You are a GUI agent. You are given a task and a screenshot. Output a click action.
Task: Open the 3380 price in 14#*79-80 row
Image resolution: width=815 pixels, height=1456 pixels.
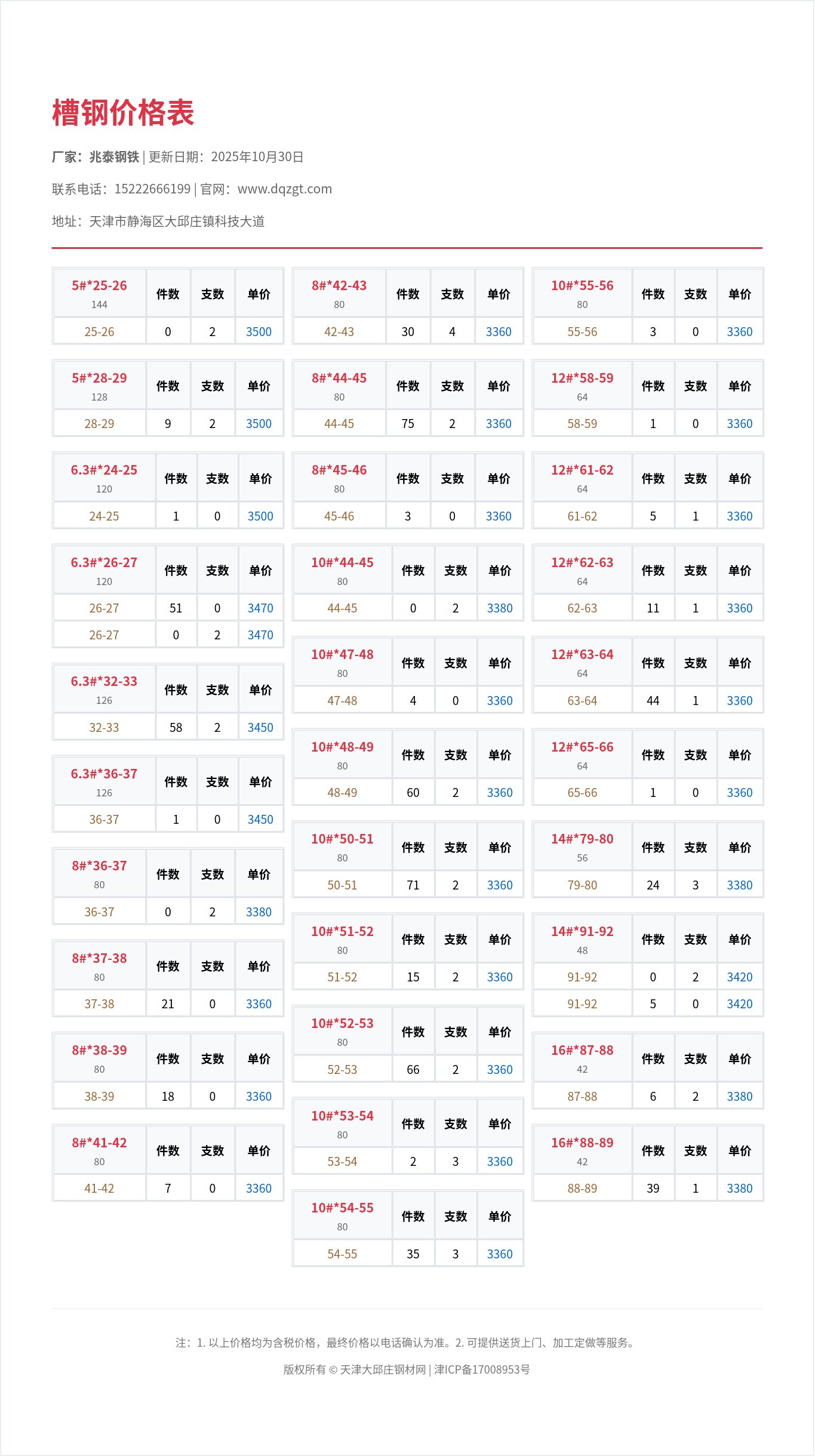[739, 885]
